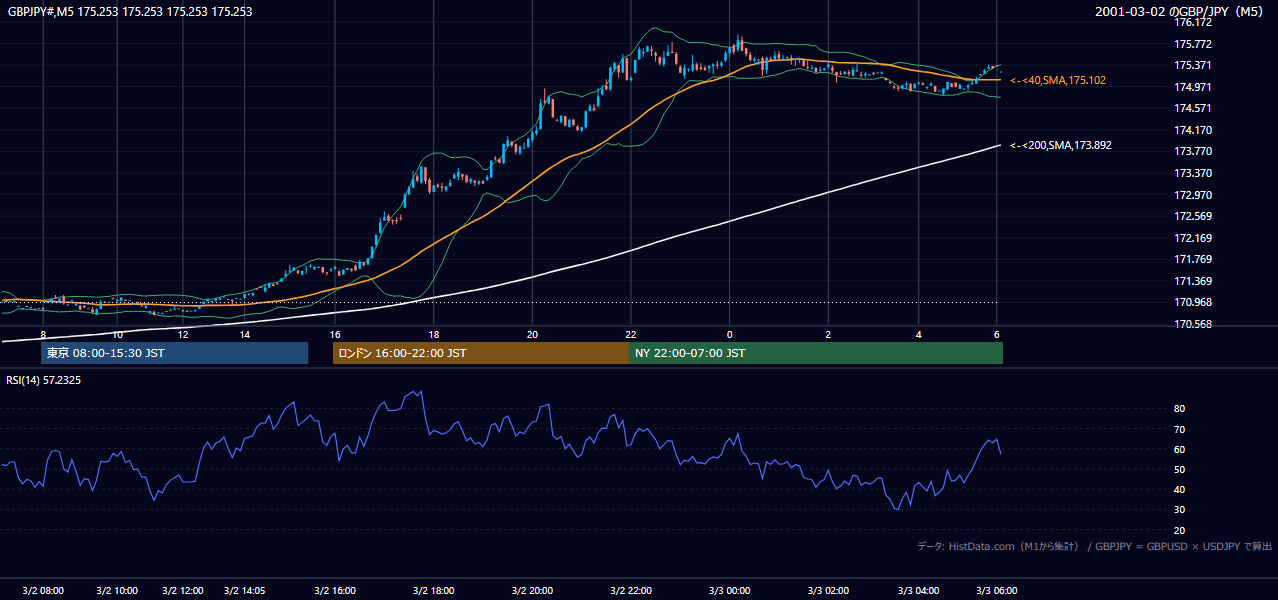
Task: Click the RSI 50 level label
Action: [x=1180, y=469]
